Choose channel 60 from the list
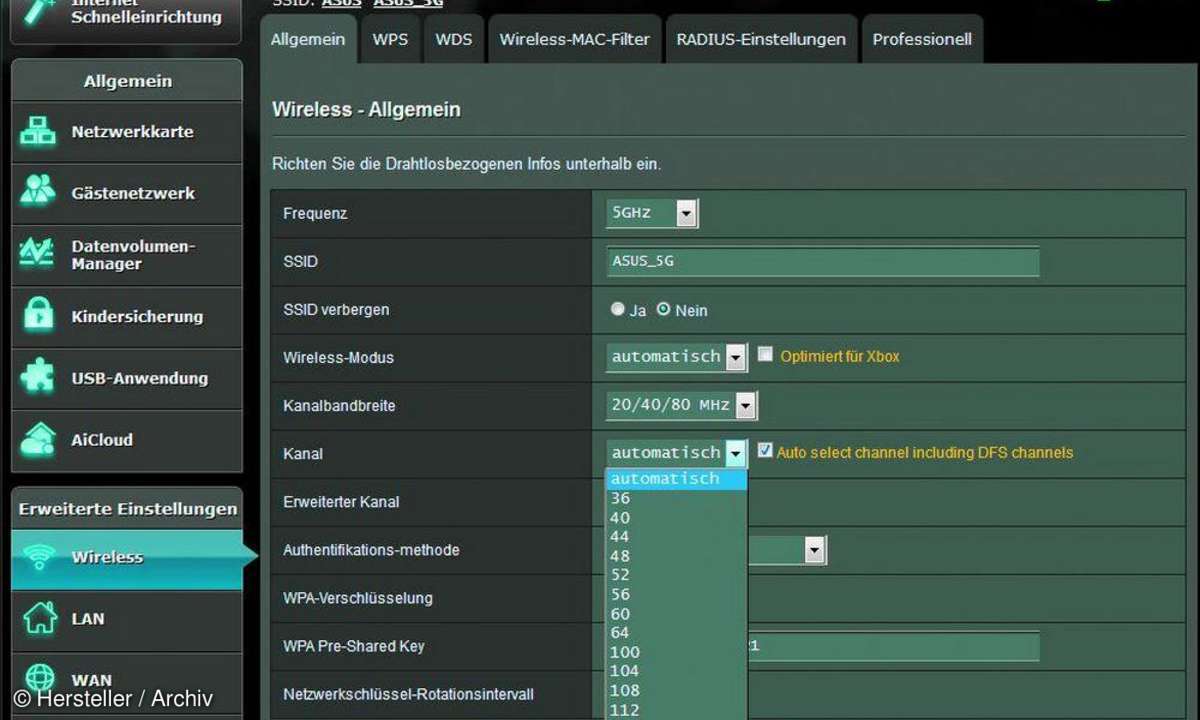1200x720 pixels. [x=676, y=614]
